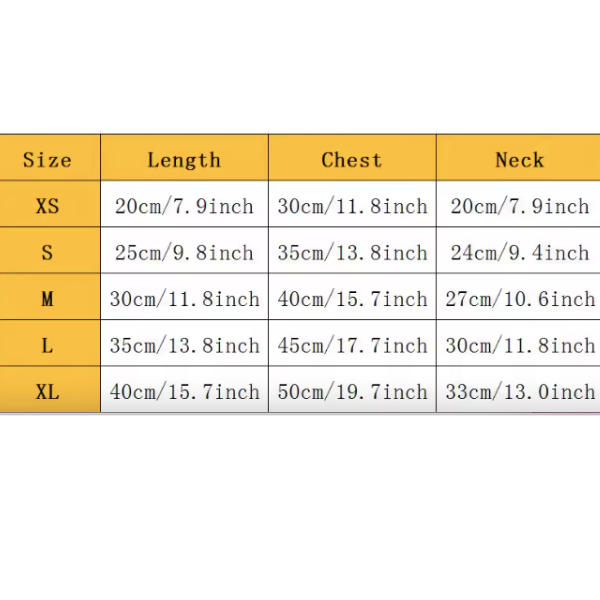Select the XL Neck cell 33cm/13.0inch

(x=519, y=391)
